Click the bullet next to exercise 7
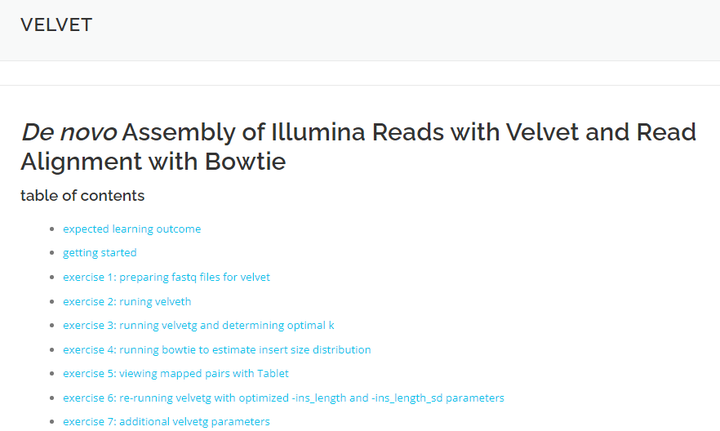The image size is (720, 431). pos(51,423)
